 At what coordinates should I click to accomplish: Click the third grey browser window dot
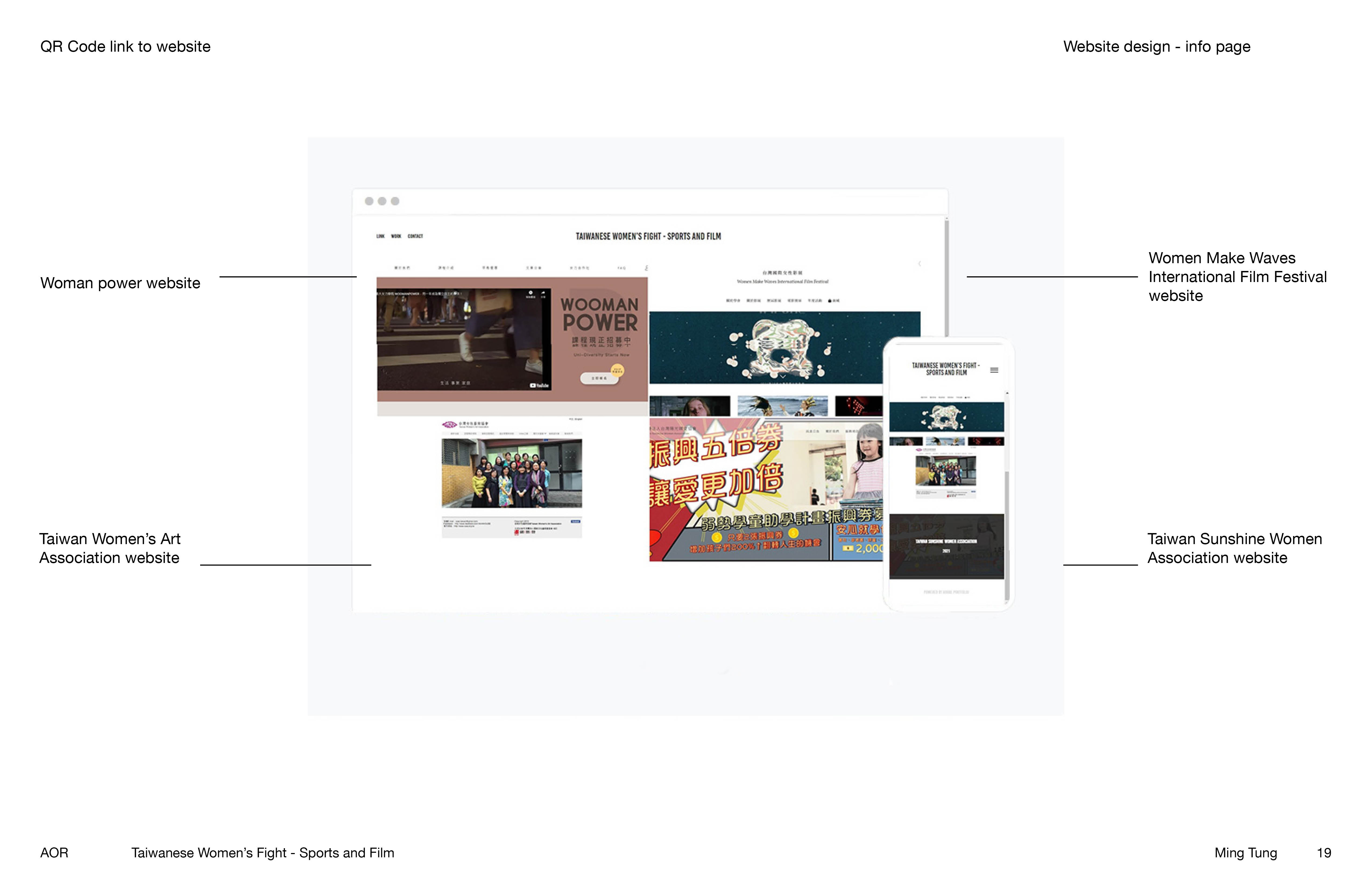click(395, 201)
